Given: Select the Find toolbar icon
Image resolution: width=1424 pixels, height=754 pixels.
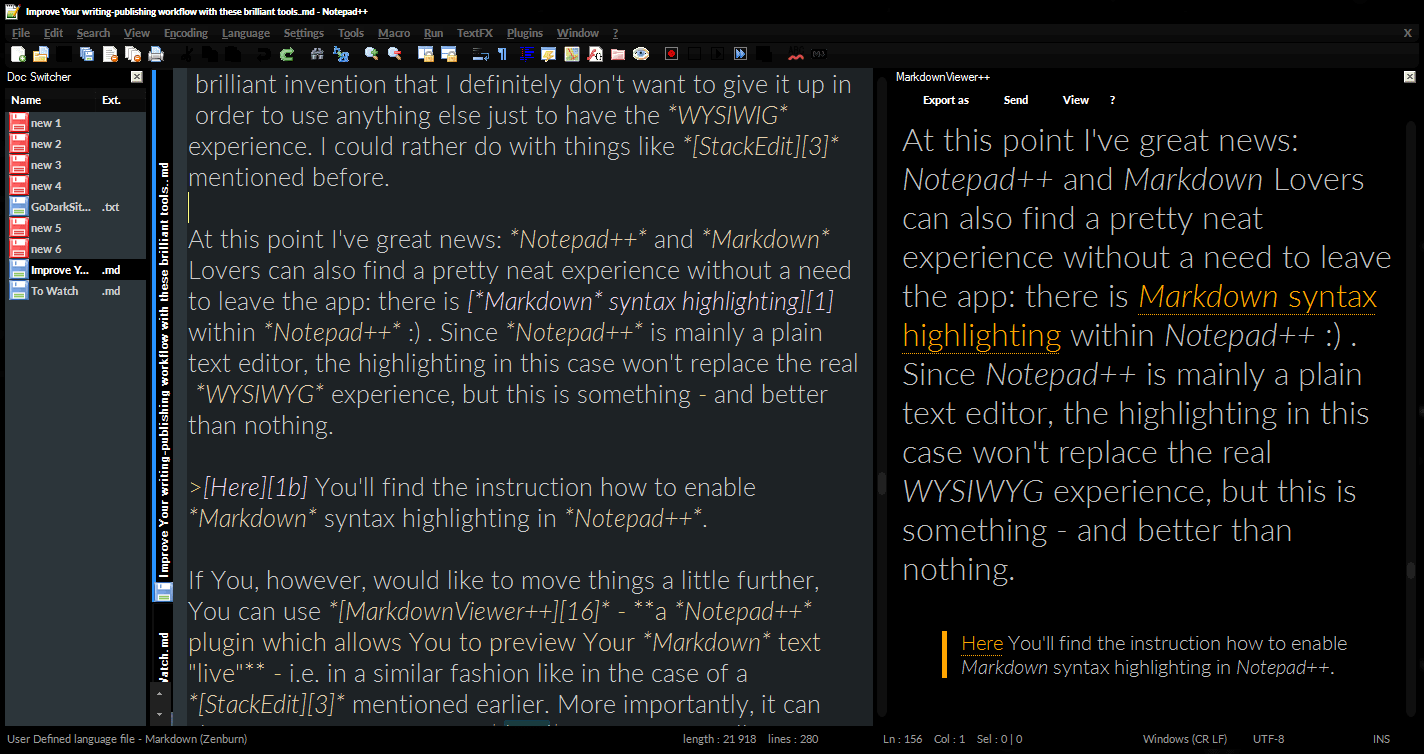Looking at the screenshot, I should [x=317, y=54].
